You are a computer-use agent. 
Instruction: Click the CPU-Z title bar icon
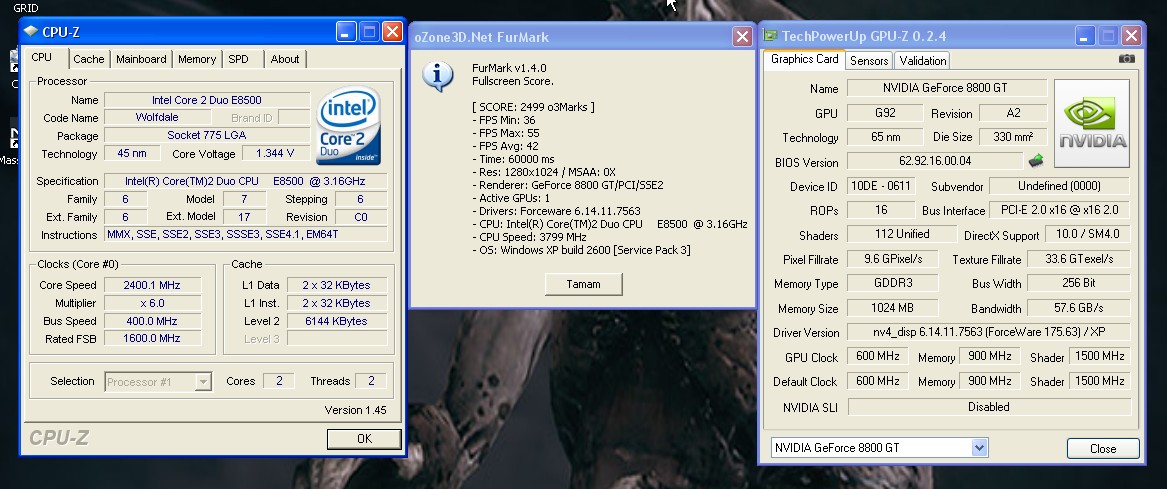(x=31, y=32)
